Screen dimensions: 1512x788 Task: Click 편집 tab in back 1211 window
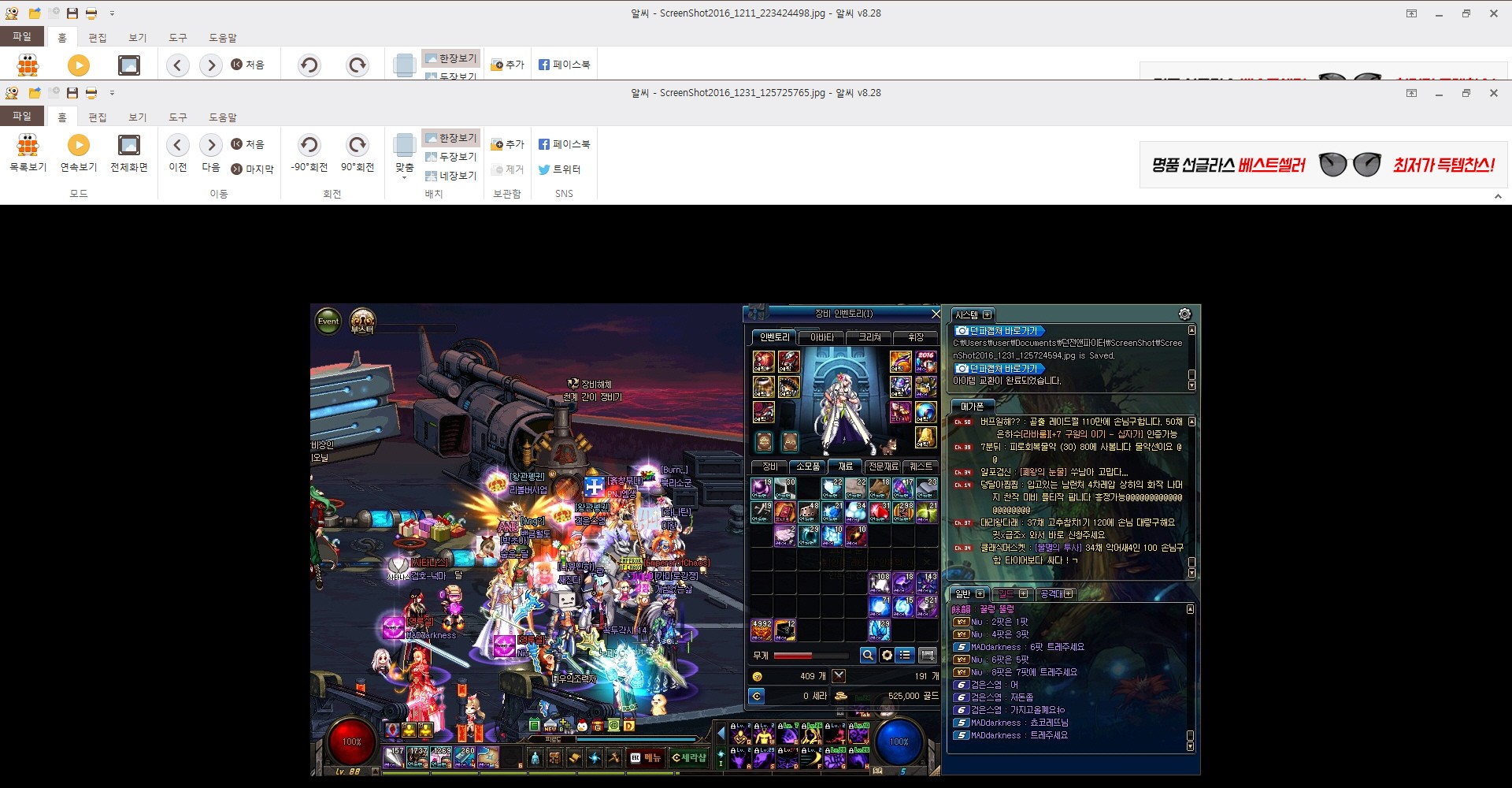click(98, 37)
